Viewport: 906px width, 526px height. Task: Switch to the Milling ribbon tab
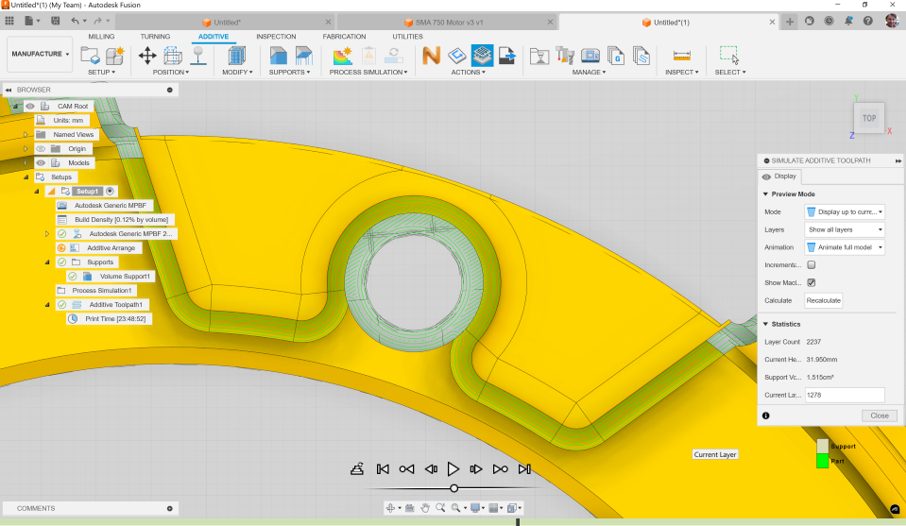[101, 37]
